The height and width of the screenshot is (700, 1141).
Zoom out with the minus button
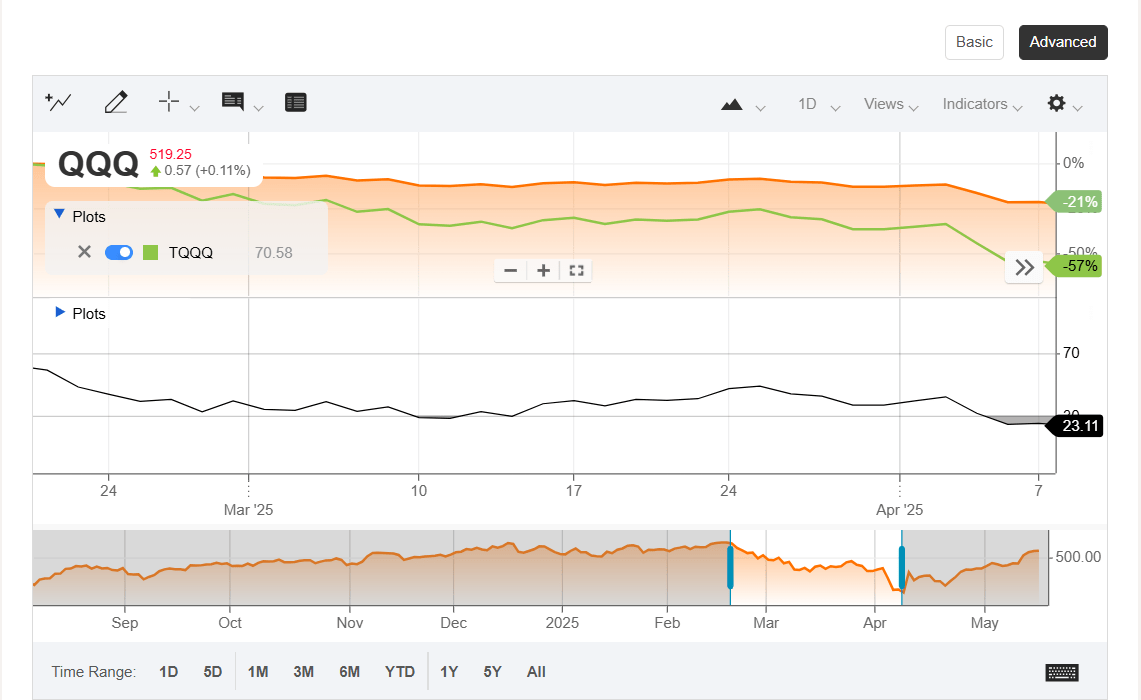511,271
